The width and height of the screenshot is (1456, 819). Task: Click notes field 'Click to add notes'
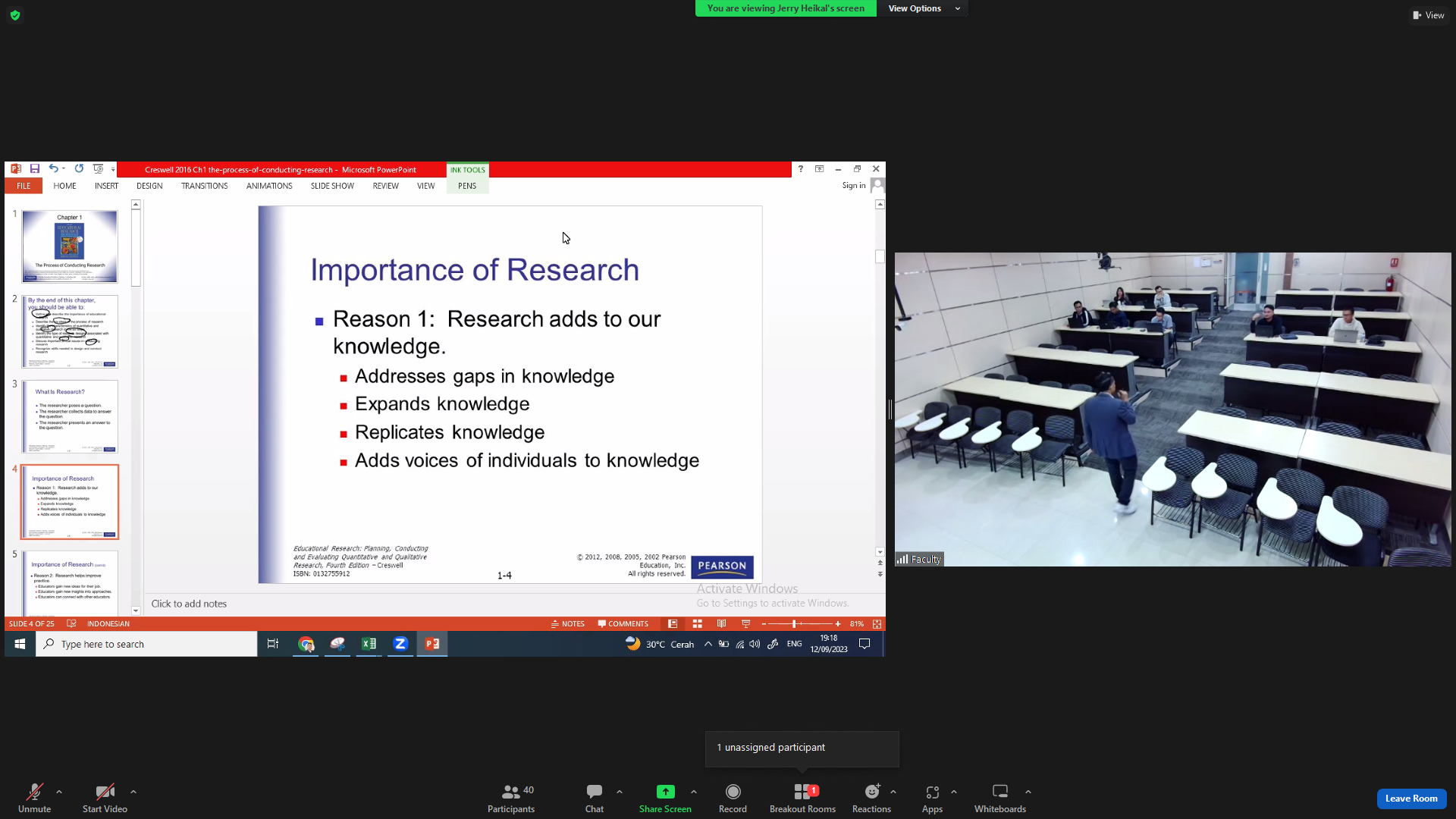coord(189,604)
